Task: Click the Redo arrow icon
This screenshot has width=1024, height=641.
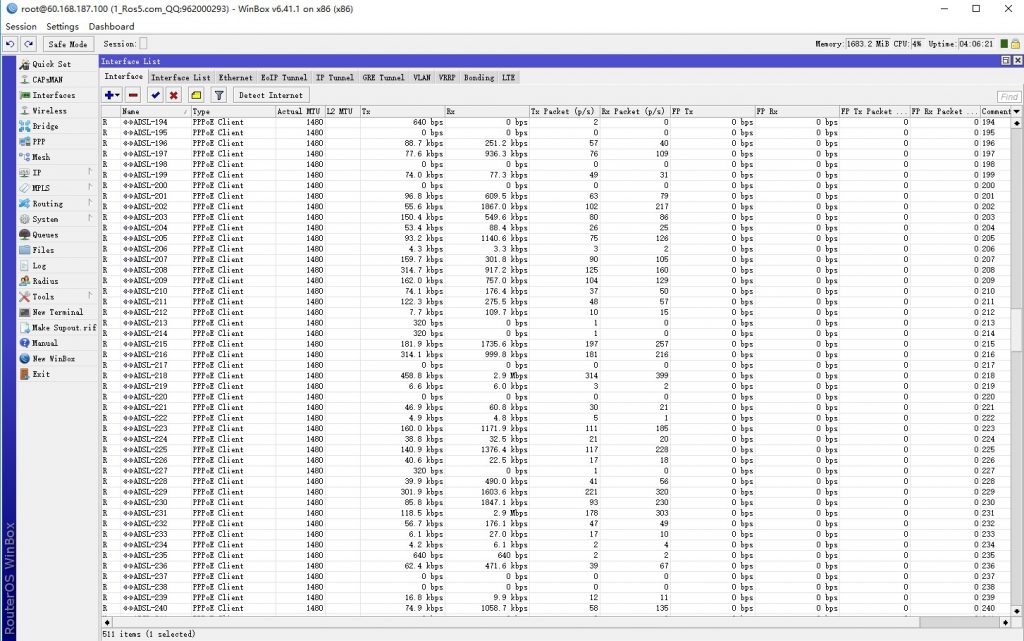Action: [28, 44]
